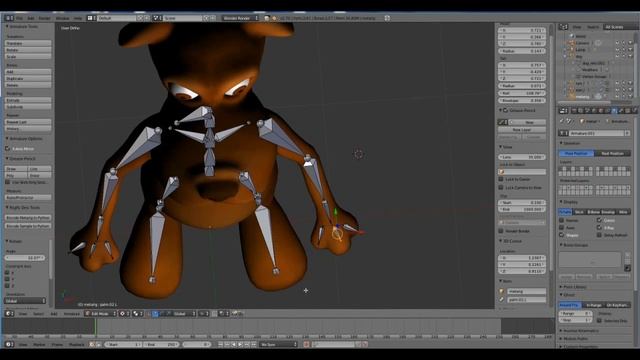Click the automatic keyframe record button
This screenshot has height=360, width=640.
click(x=306, y=344)
